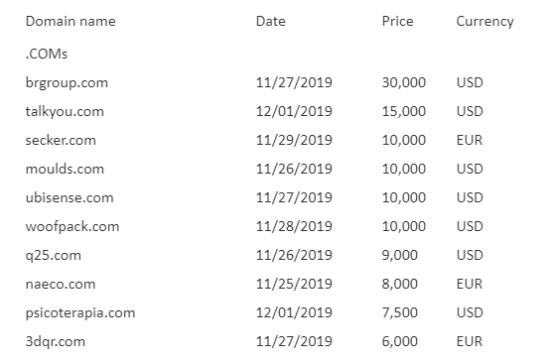Click the 7,500 price cell

[400, 313]
